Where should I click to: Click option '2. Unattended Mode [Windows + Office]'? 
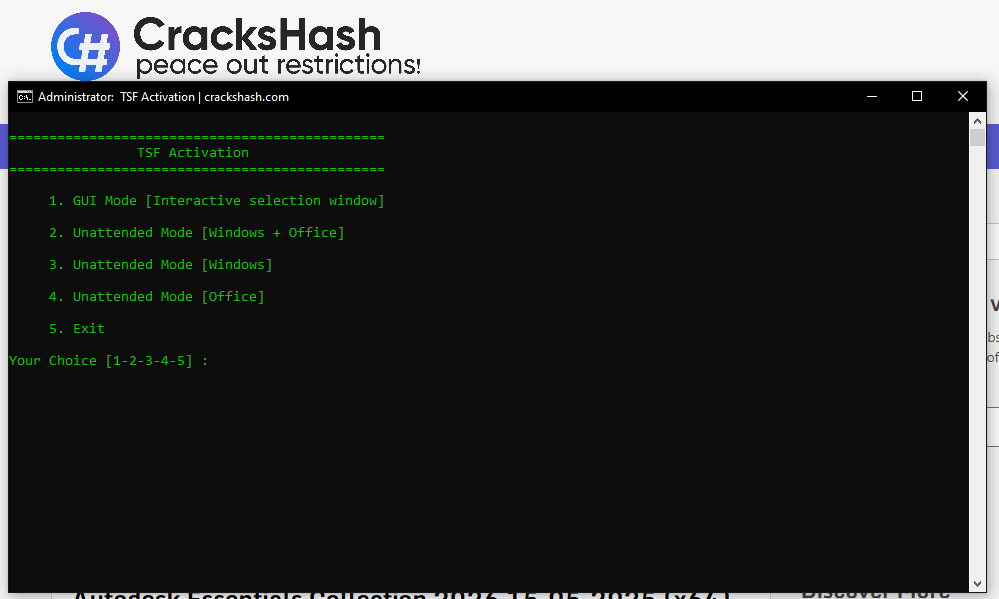click(197, 233)
